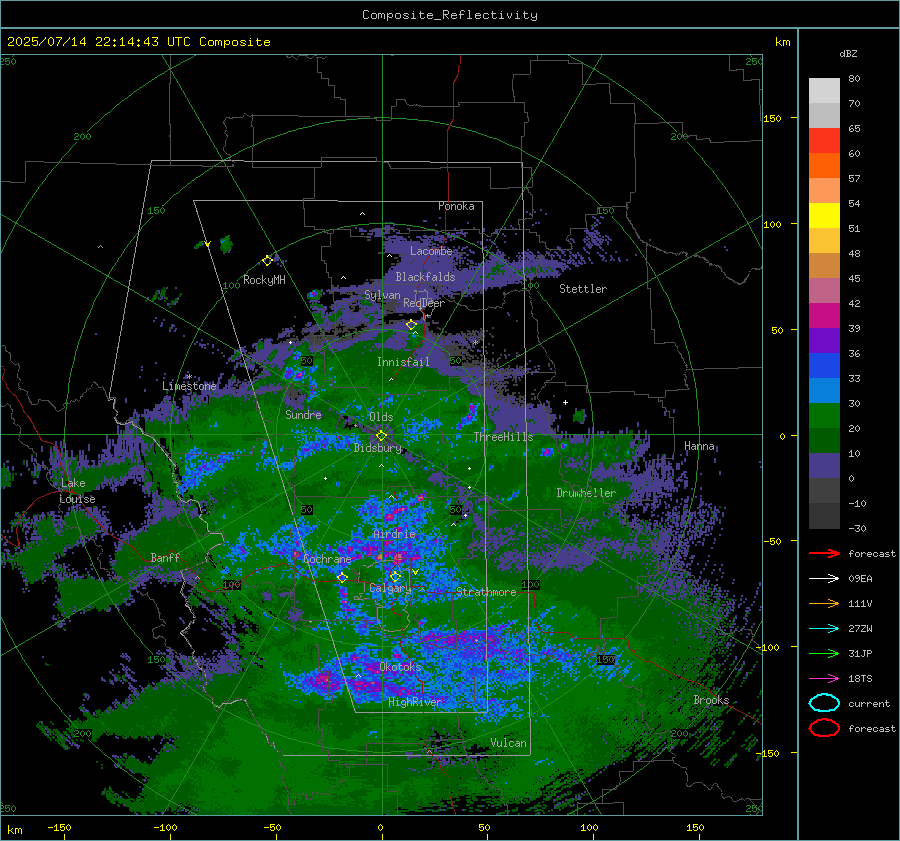This screenshot has width=900, height=841.
Task: Click the Sundre city label
Action: coord(303,414)
